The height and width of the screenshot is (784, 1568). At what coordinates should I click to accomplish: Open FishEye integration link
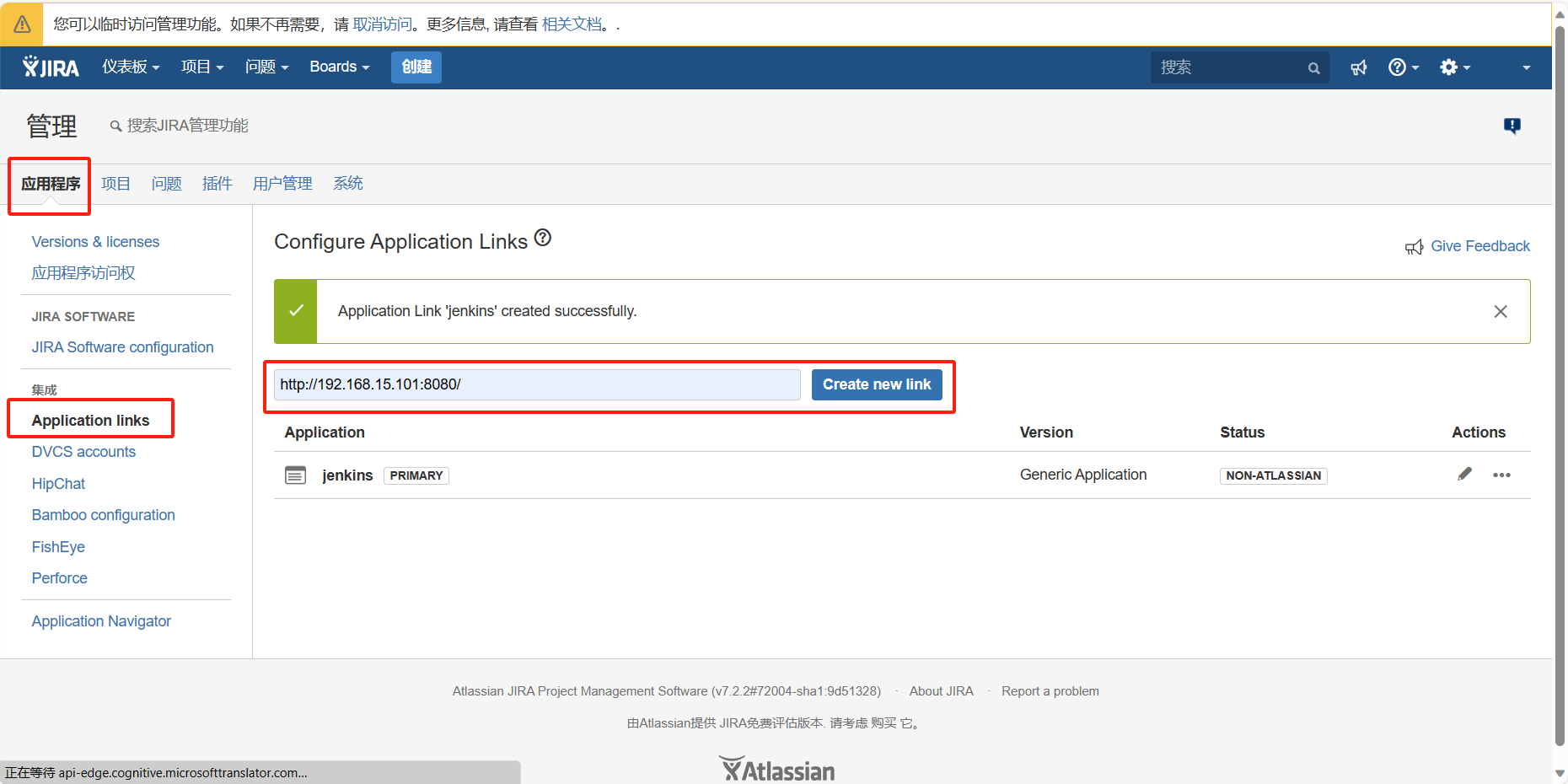[x=58, y=547]
